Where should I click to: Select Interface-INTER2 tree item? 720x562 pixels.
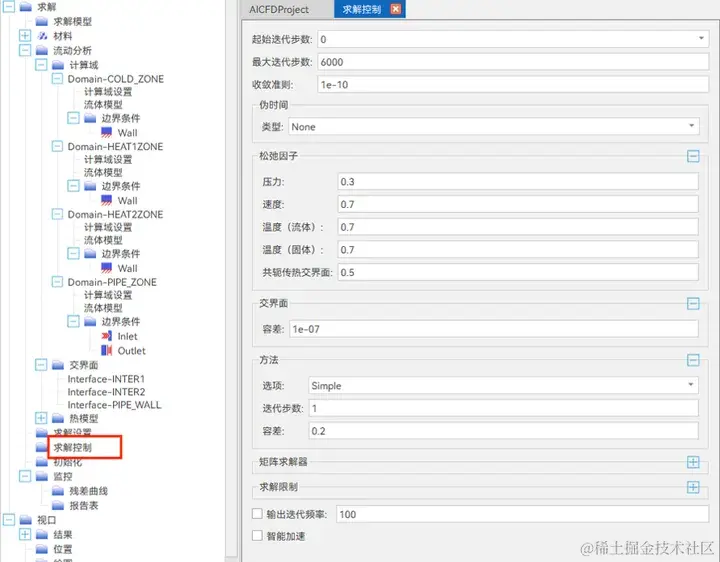point(106,392)
